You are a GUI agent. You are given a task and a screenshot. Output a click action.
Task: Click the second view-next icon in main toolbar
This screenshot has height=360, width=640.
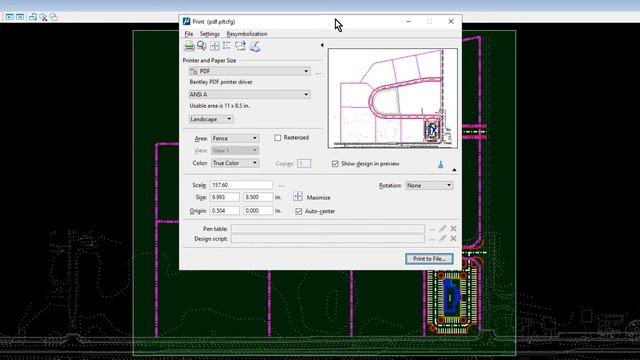(20, 17)
